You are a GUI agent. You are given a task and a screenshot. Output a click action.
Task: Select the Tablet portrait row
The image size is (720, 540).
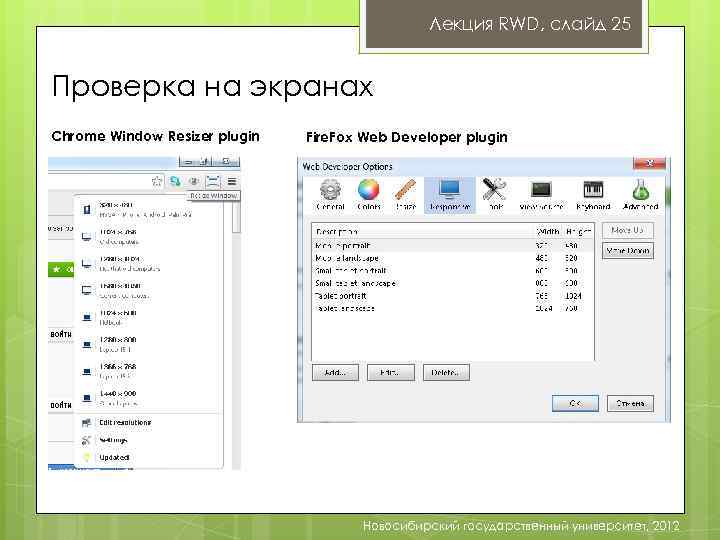[452, 296]
